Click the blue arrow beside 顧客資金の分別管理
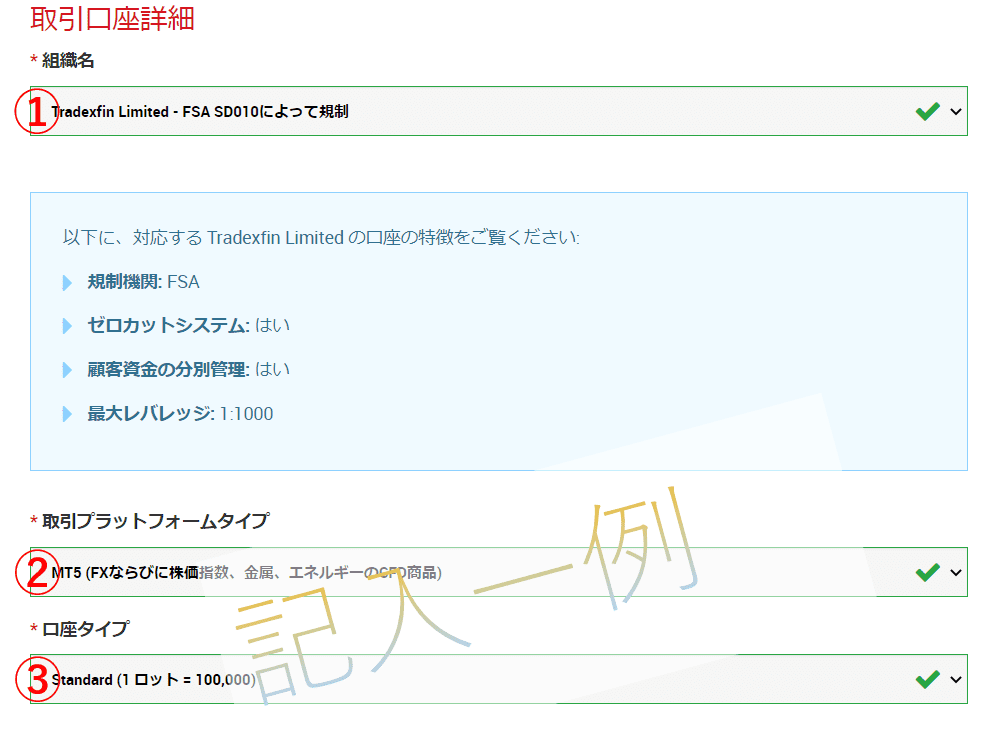The height and width of the screenshot is (746, 981). coord(67,370)
